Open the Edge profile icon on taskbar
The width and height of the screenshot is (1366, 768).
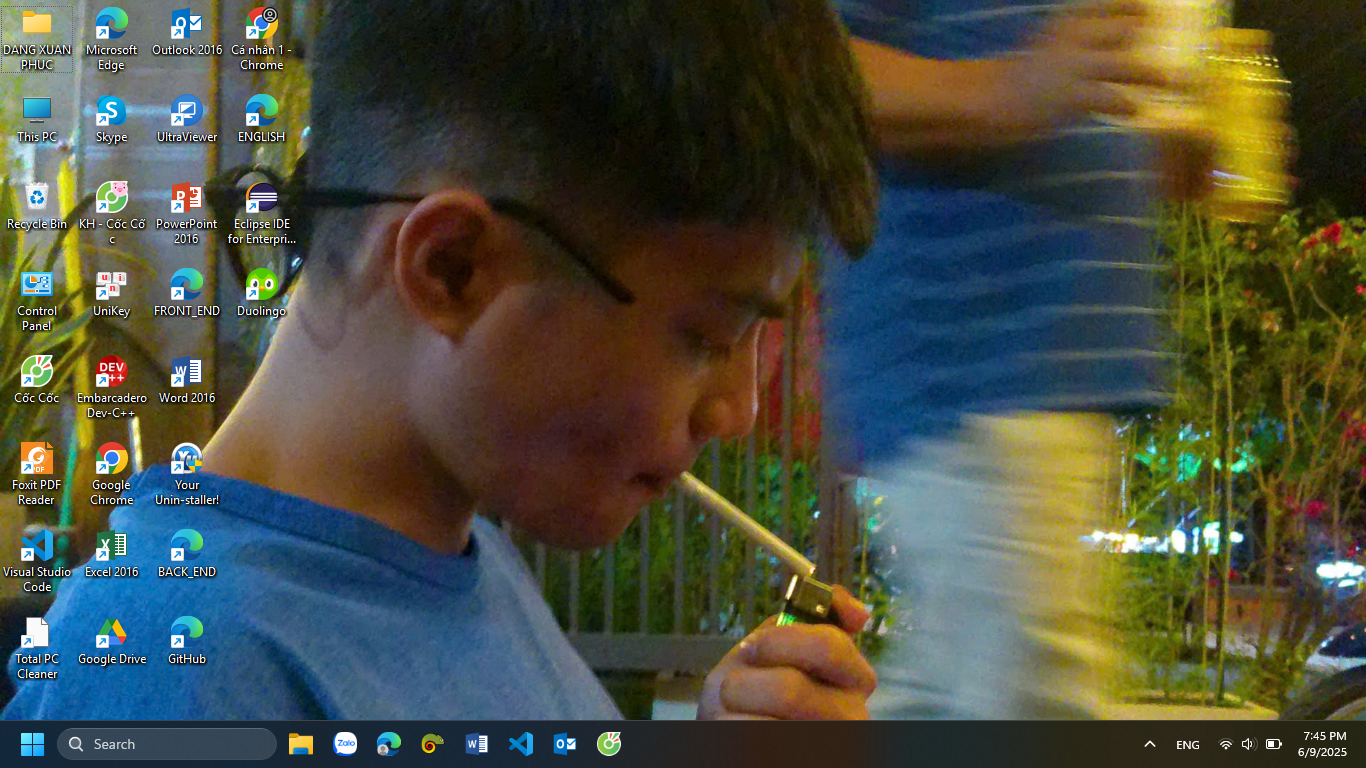tap(389, 744)
